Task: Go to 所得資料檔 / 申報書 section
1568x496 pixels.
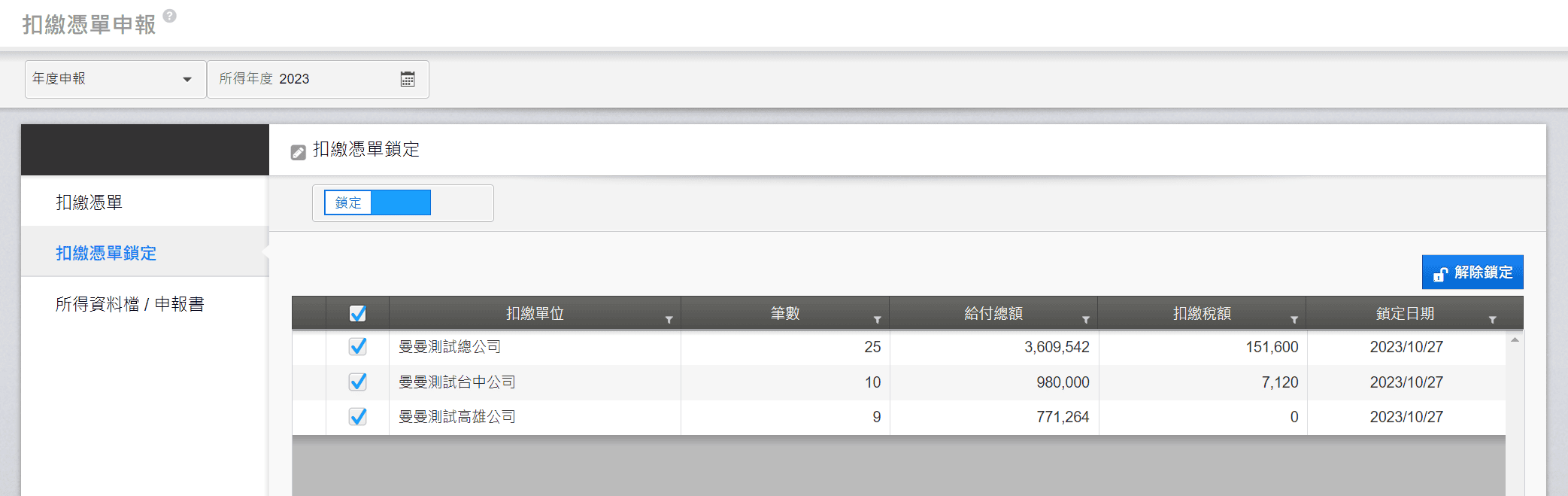Action: pyautogui.click(x=130, y=304)
